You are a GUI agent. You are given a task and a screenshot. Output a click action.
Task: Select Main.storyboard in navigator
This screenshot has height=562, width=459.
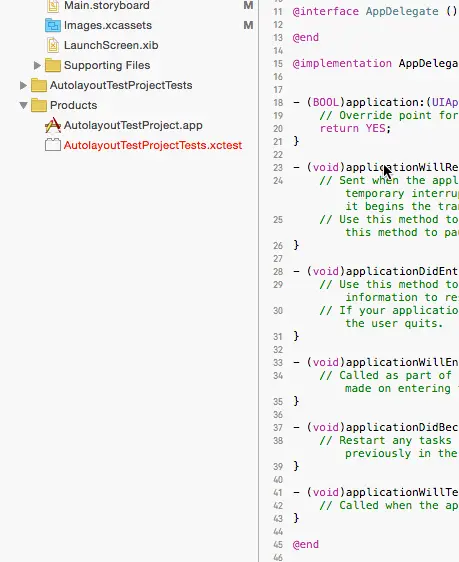(107, 5)
